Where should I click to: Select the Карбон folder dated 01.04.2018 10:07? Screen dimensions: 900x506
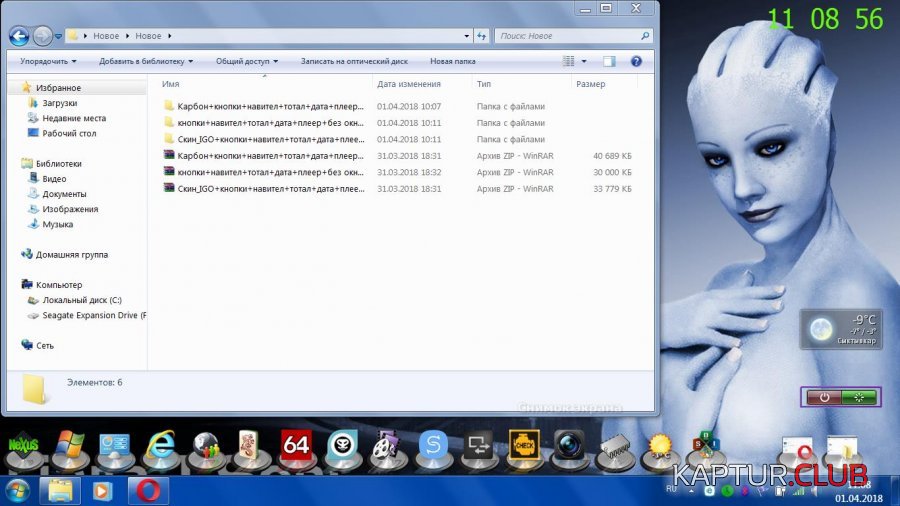(x=397, y=106)
